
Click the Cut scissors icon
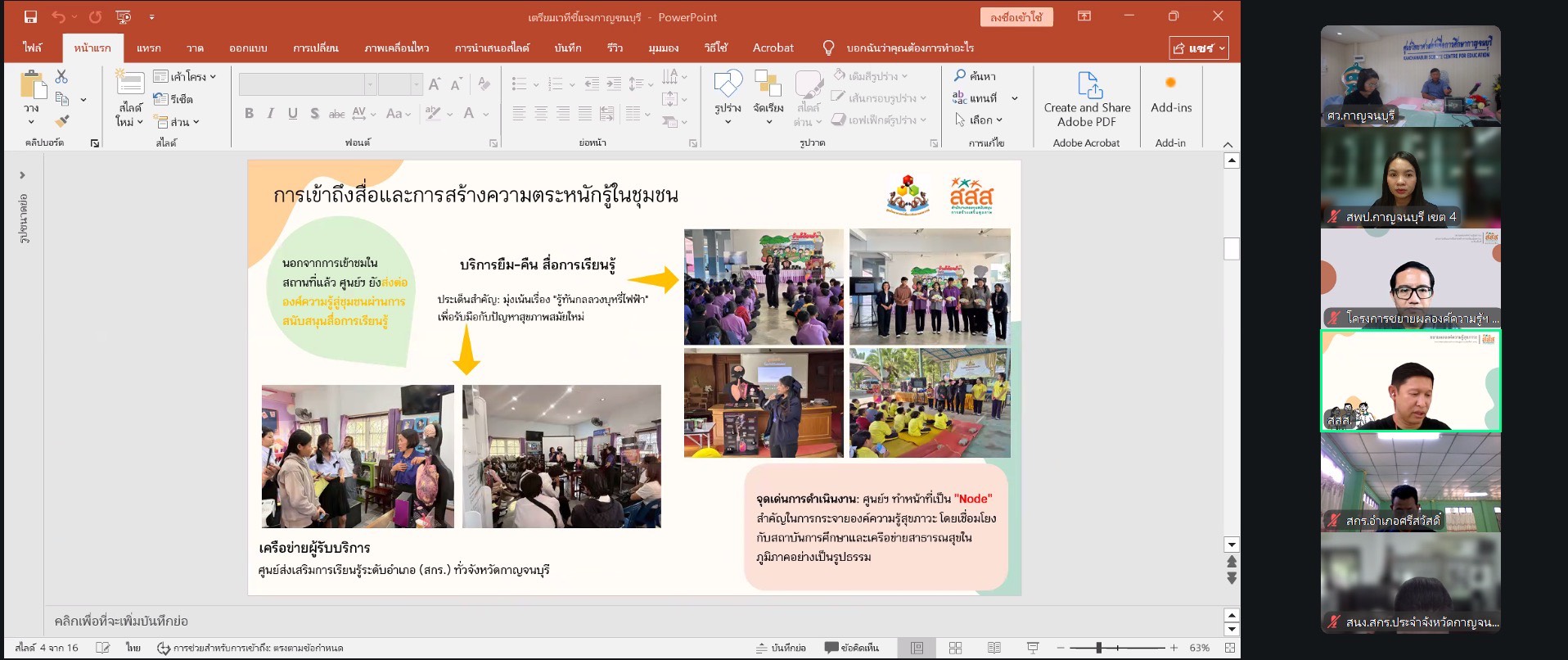[61, 76]
